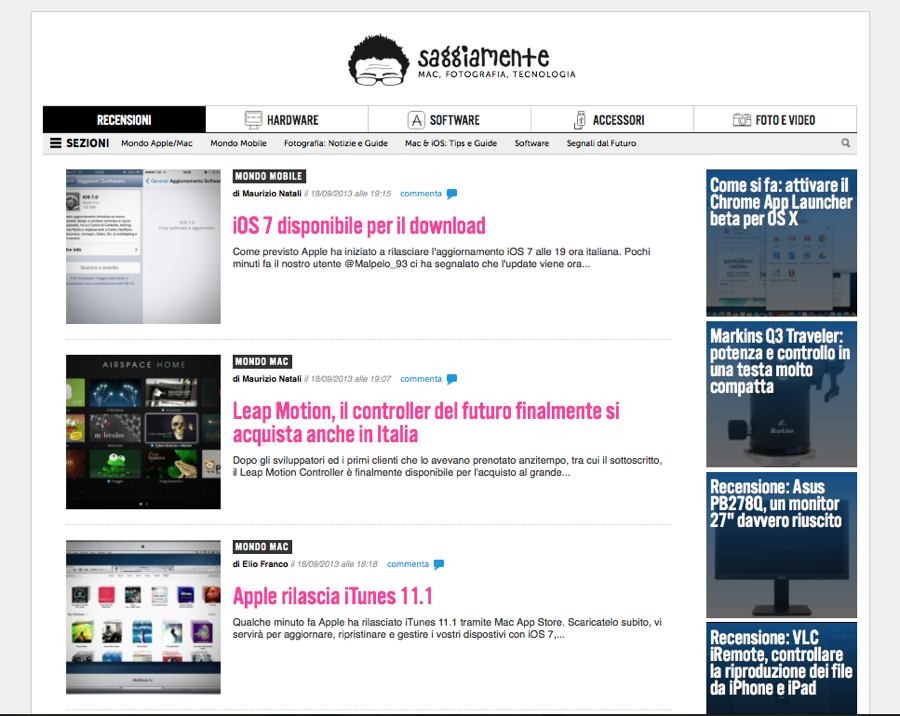Click date 18/09/2013 alle 18:18
This screenshot has width=900, height=716.
click(x=338, y=564)
